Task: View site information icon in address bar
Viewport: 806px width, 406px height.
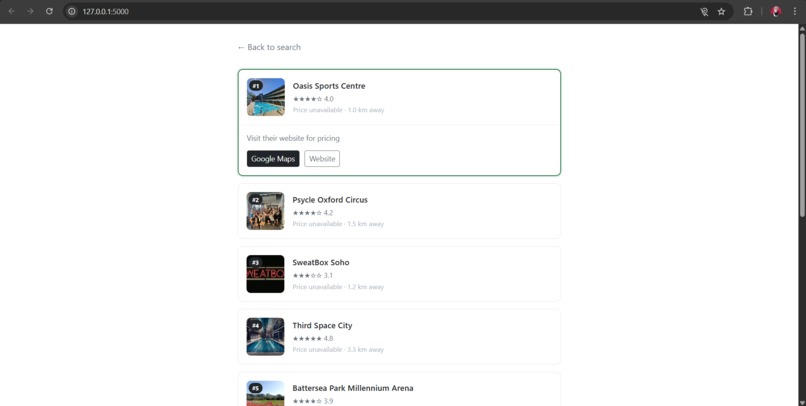Action: point(72,11)
